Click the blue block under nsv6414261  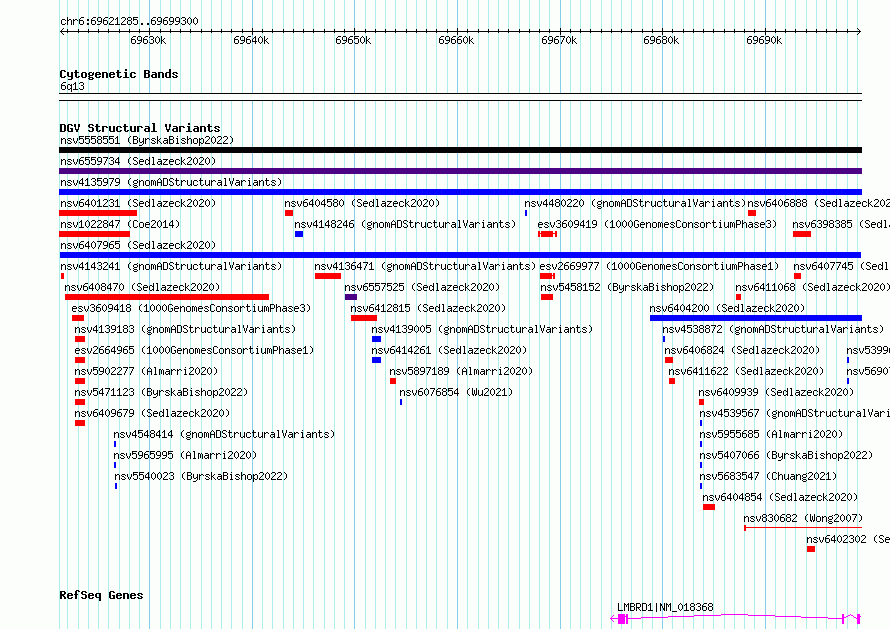(376, 360)
